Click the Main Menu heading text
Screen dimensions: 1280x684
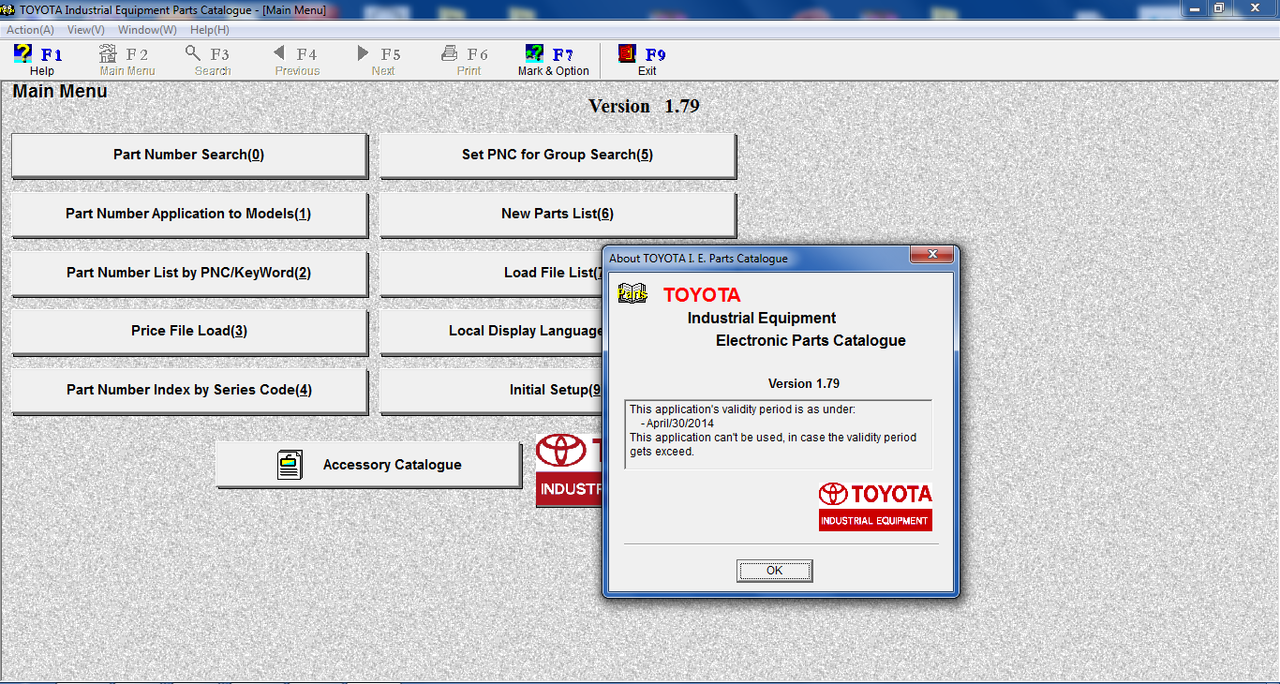(x=60, y=91)
